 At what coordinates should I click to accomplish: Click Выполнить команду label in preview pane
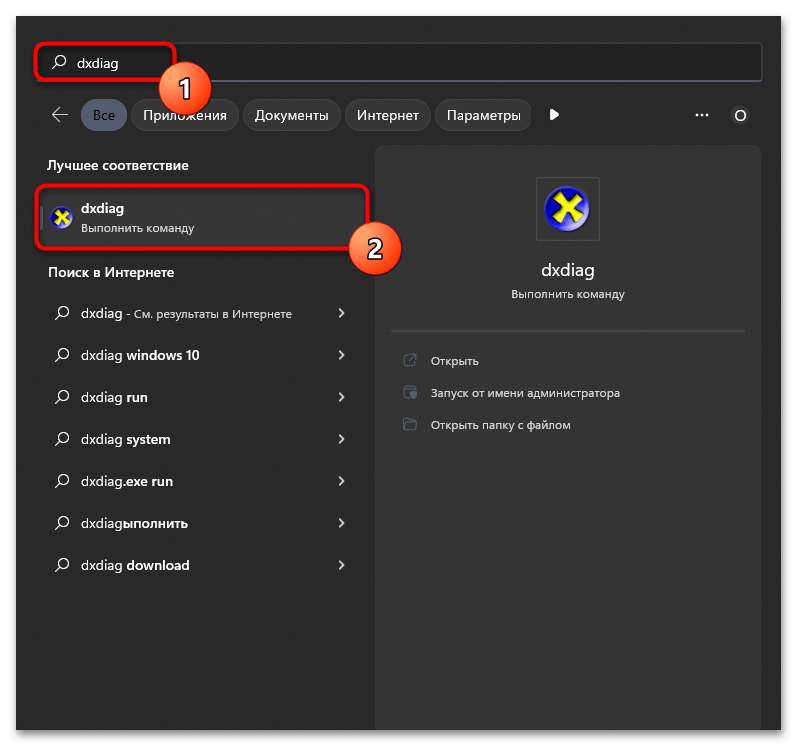[x=568, y=295]
